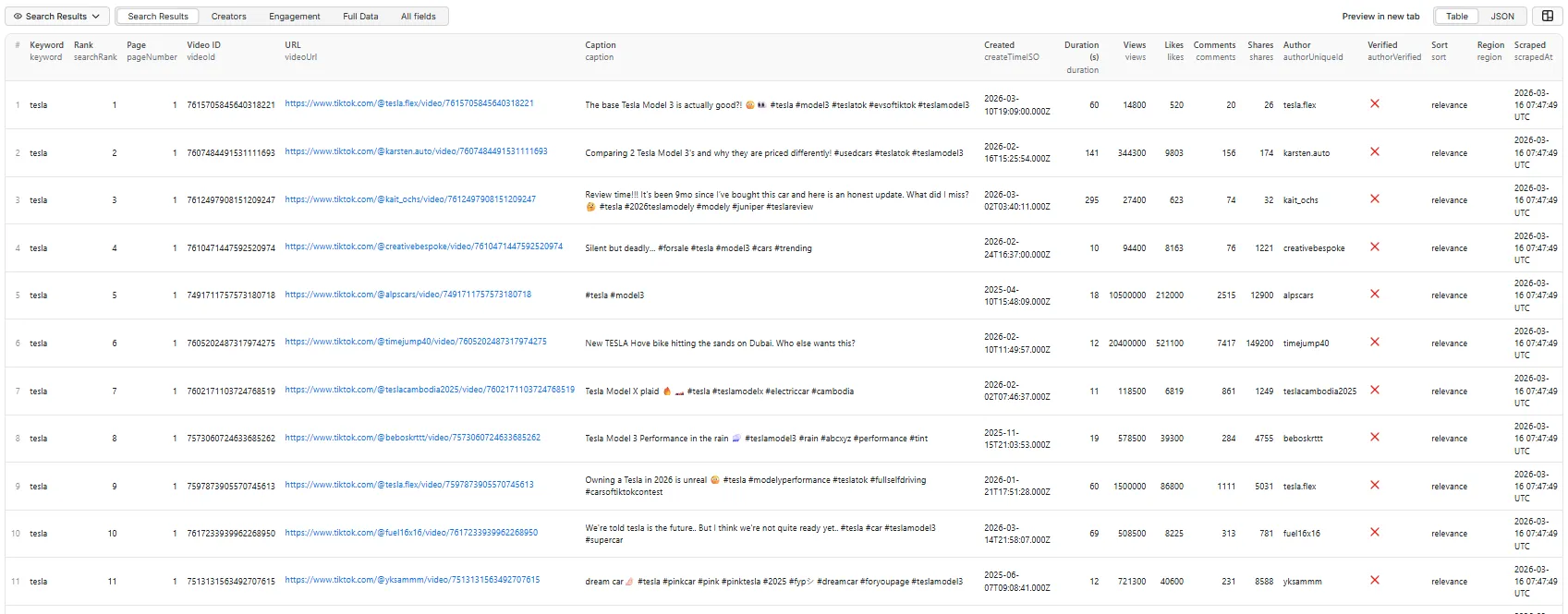Image resolution: width=1568 pixels, height=614 pixels.
Task: Switch view to JSON format
Action: (1502, 17)
